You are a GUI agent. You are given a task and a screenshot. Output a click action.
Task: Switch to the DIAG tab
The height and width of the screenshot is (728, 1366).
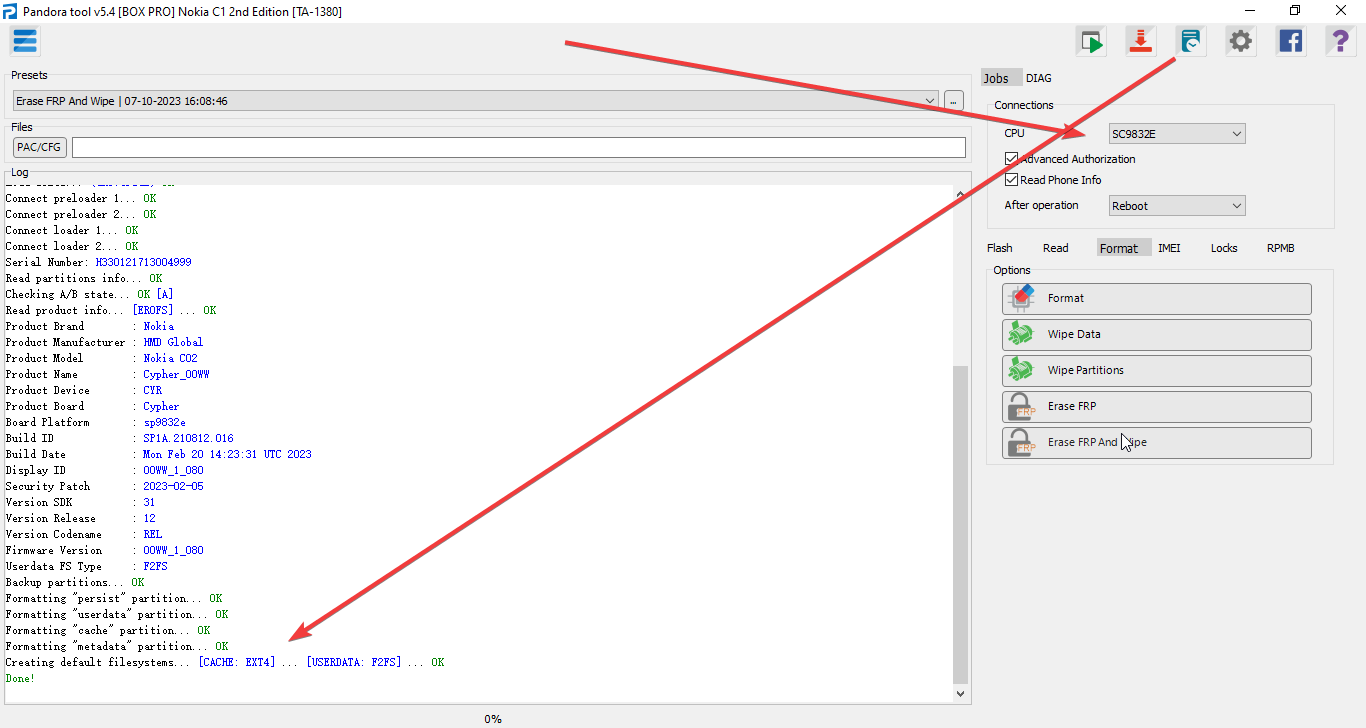1039,78
